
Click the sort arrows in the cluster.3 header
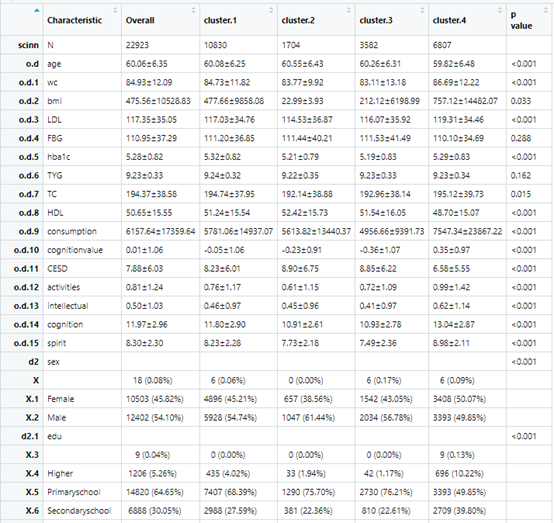[422, 10]
